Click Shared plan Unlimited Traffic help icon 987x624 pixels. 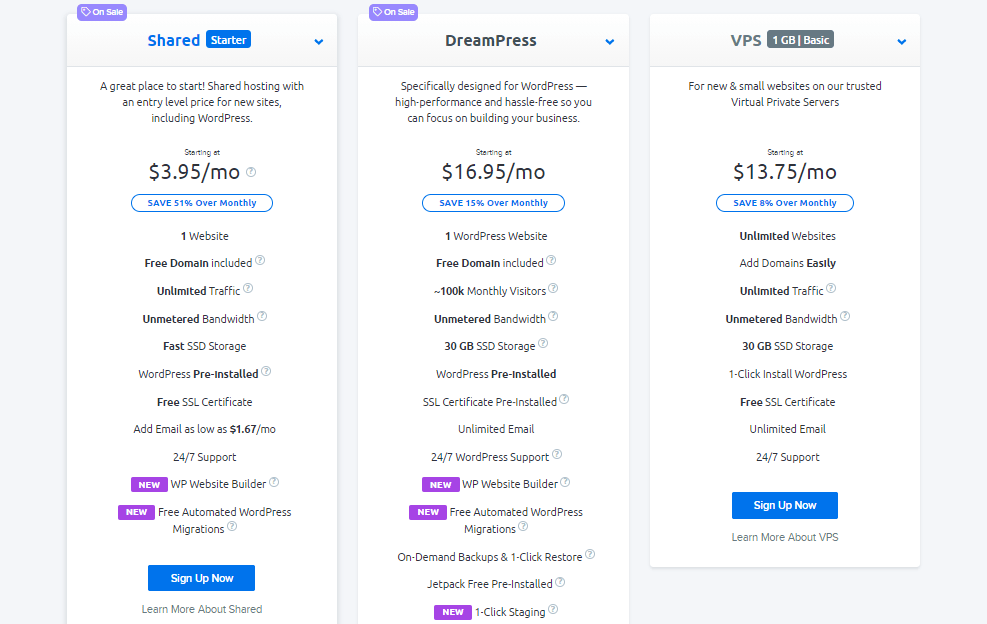(248, 288)
